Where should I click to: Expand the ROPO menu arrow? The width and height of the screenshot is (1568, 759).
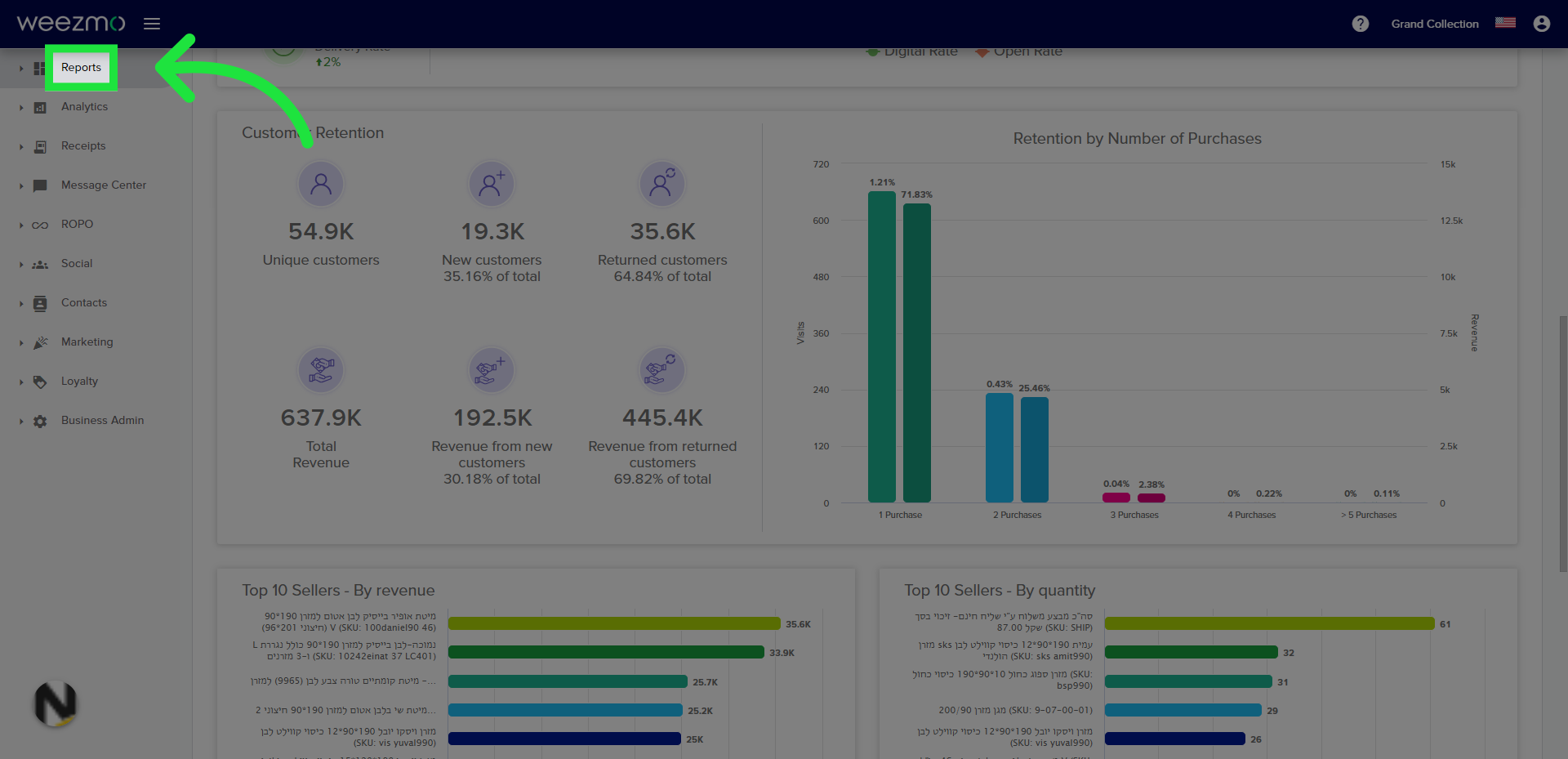(x=21, y=225)
